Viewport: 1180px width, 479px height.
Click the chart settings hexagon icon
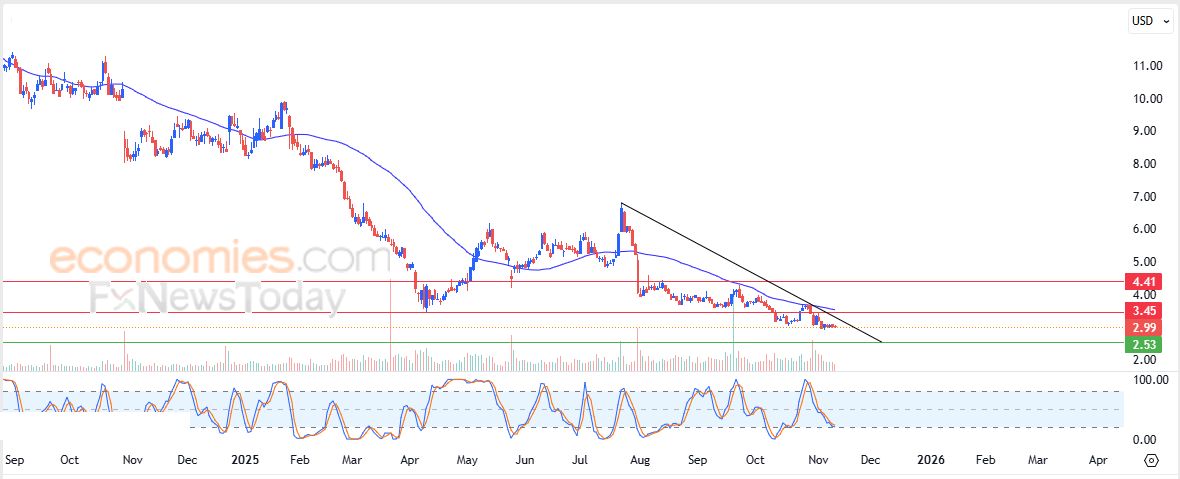(1151, 460)
